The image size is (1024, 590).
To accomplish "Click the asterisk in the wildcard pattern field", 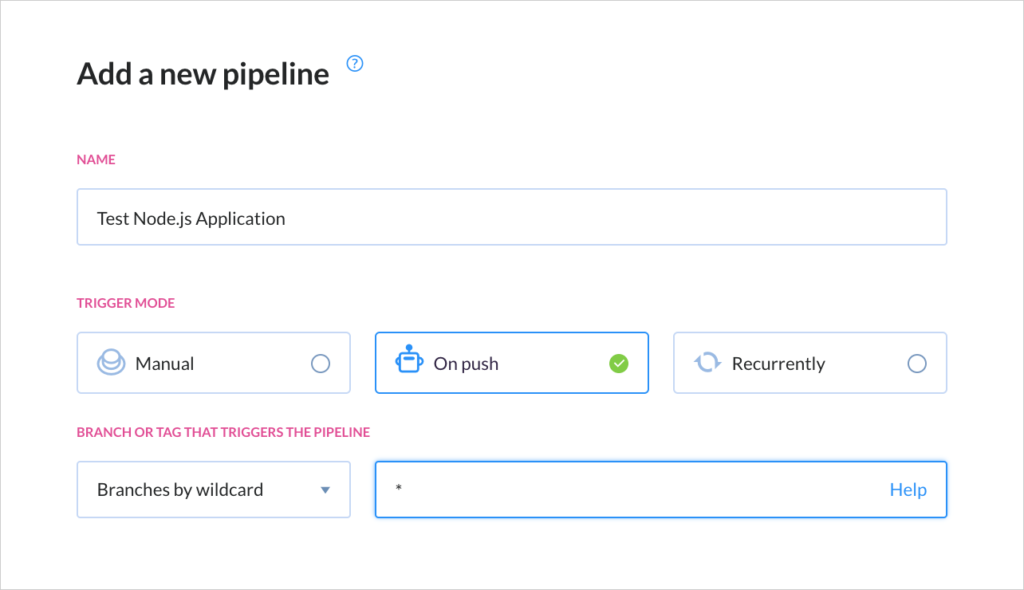I will click(398, 487).
